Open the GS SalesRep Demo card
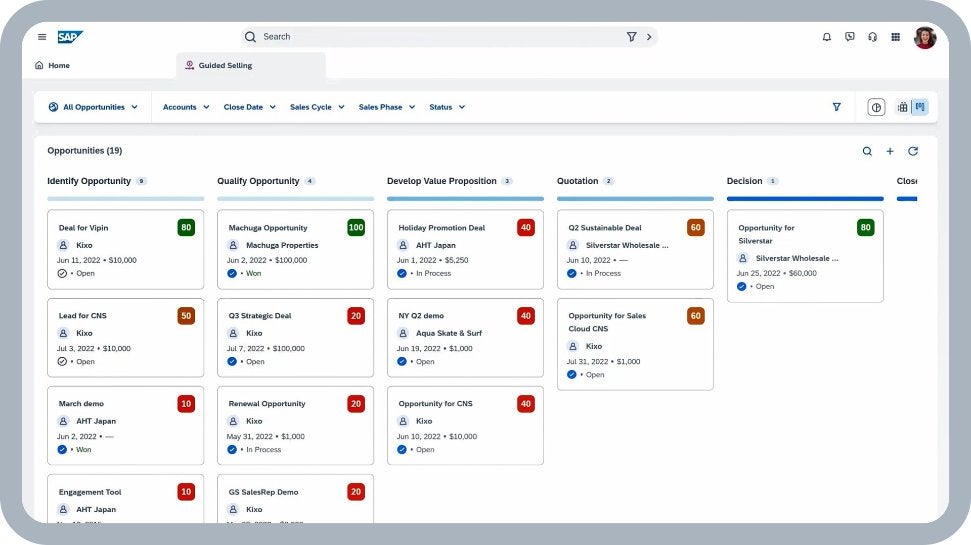 point(295,499)
